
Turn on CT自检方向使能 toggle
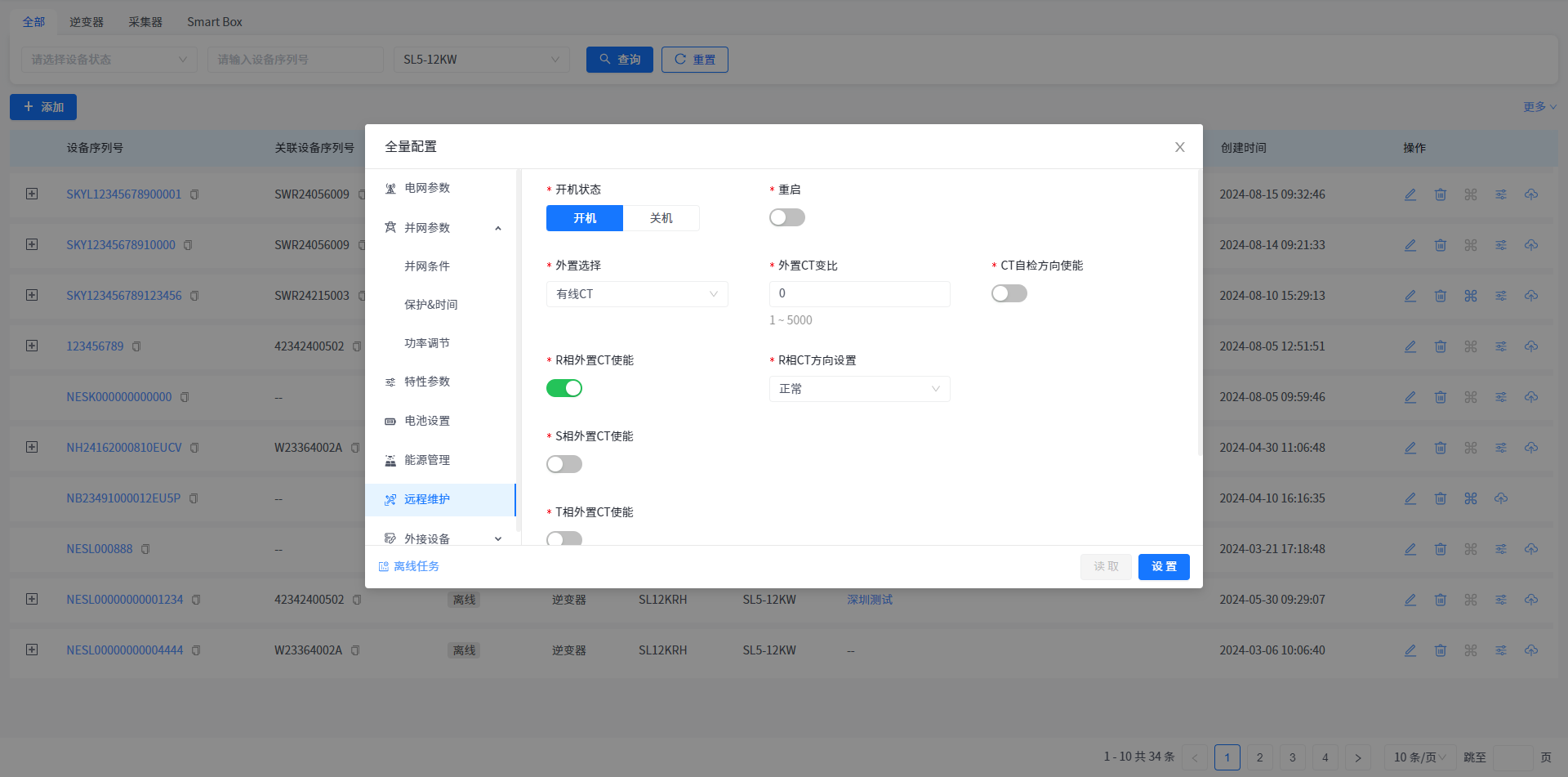point(1009,293)
